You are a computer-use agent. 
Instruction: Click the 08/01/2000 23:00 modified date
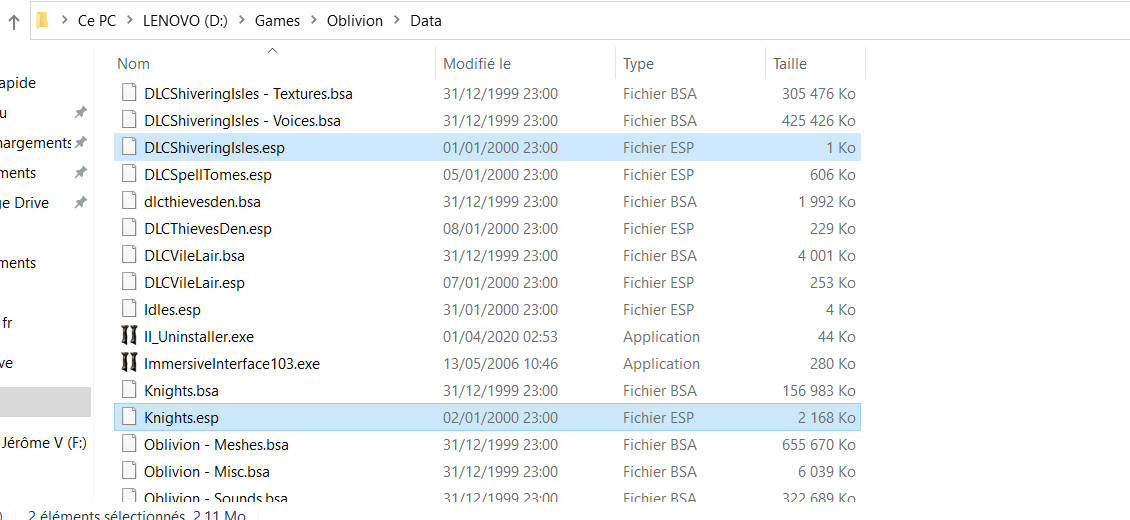click(x=500, y=228)
